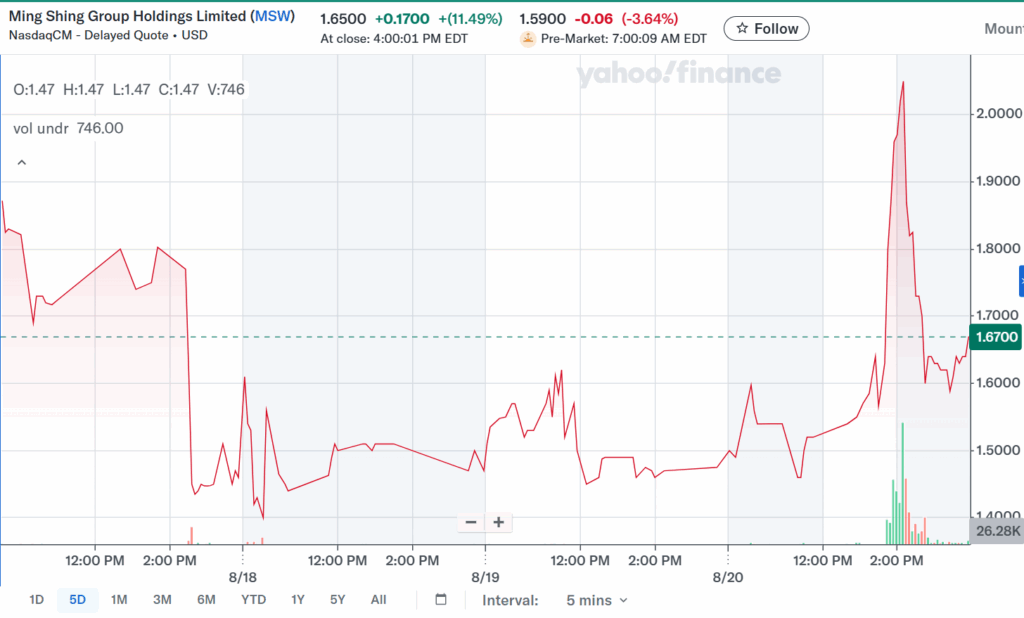
Task: Switch to the YTD chart range
Action: (254, 599)
